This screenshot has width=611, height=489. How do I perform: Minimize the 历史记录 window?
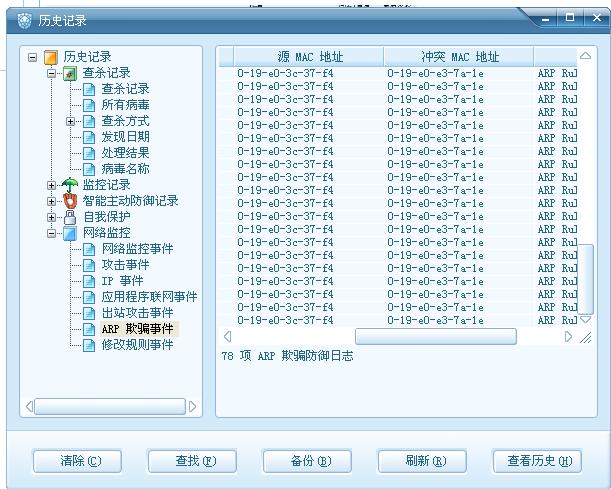(x=546, y=18)
